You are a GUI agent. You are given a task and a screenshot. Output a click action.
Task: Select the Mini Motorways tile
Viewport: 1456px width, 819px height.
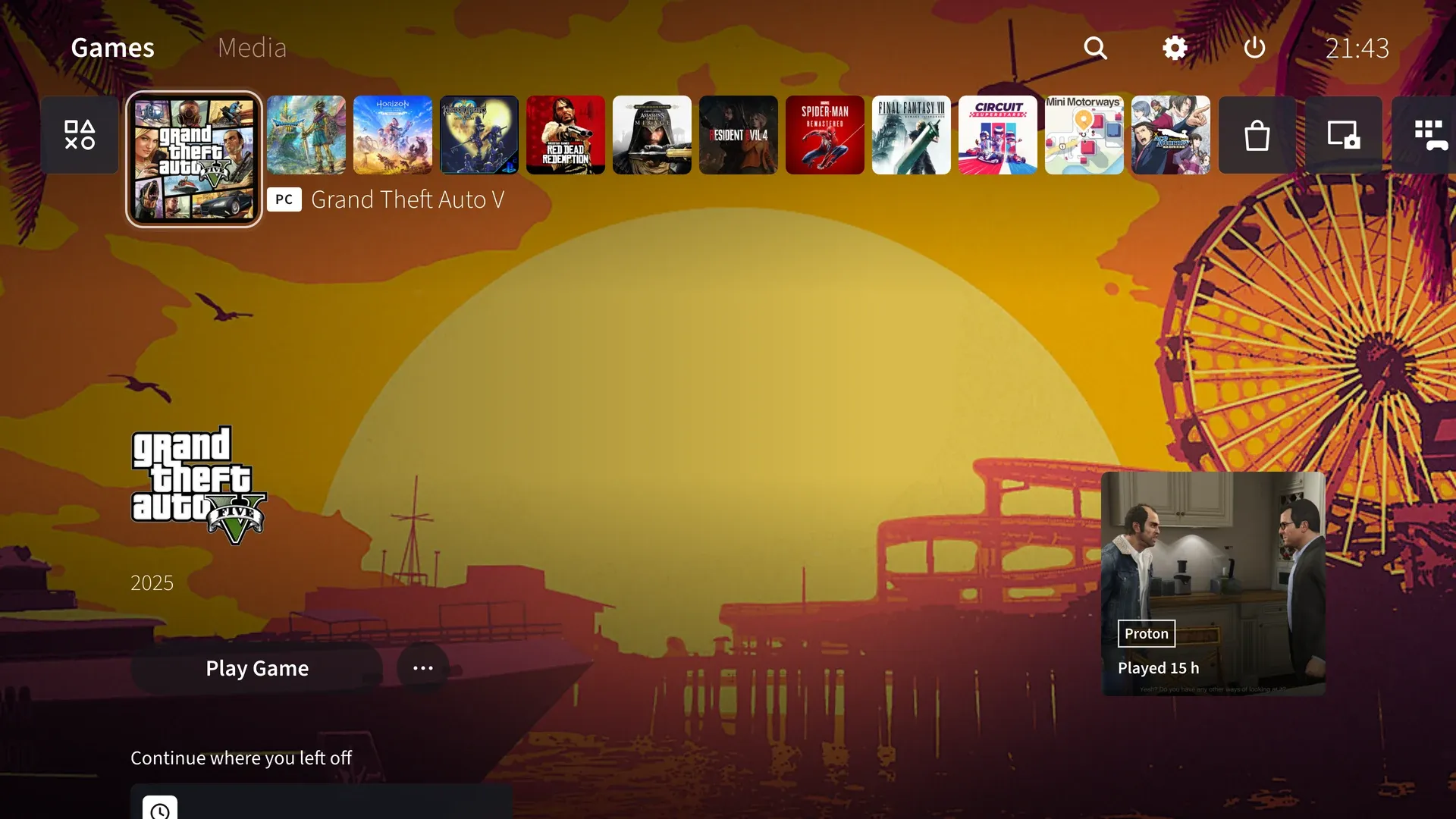coord(1084,135)
